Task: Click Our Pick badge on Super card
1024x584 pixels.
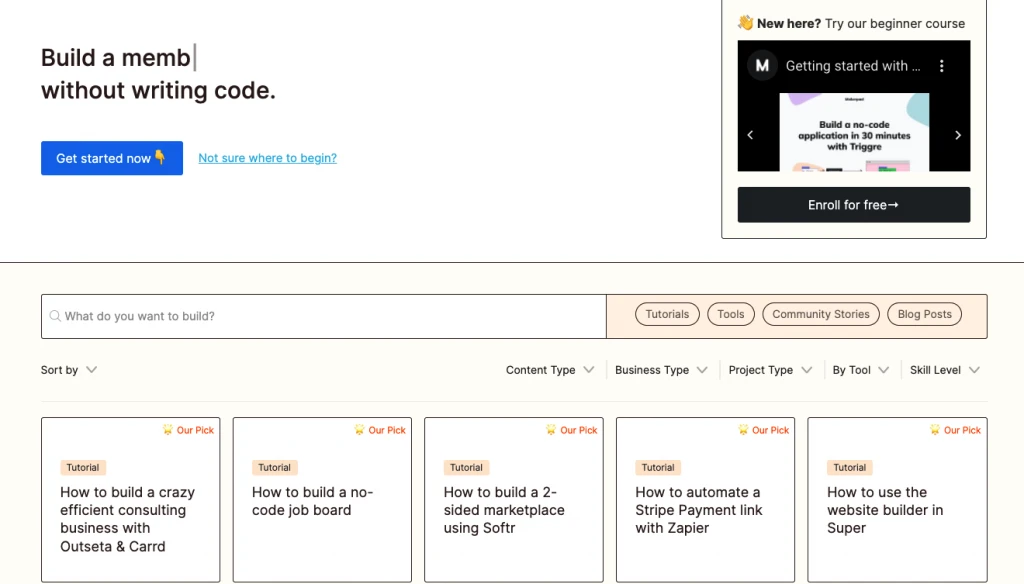Action: pyautogui.click(x=955, y=430)
